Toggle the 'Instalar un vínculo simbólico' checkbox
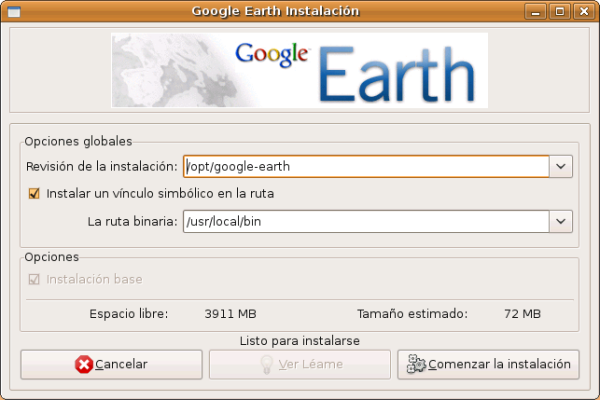The height and width of the screenshot is (400, 600). click(34, 193)
